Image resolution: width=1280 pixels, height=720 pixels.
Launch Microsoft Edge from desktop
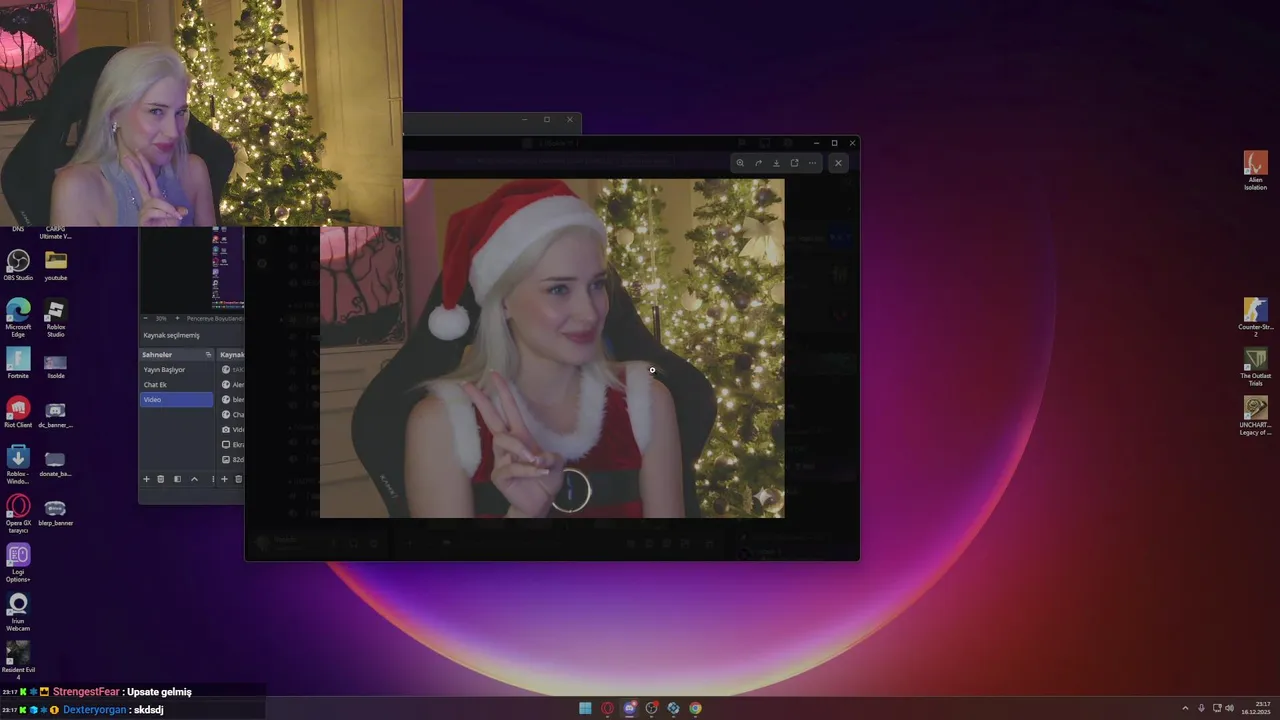(x=18, y=318)
